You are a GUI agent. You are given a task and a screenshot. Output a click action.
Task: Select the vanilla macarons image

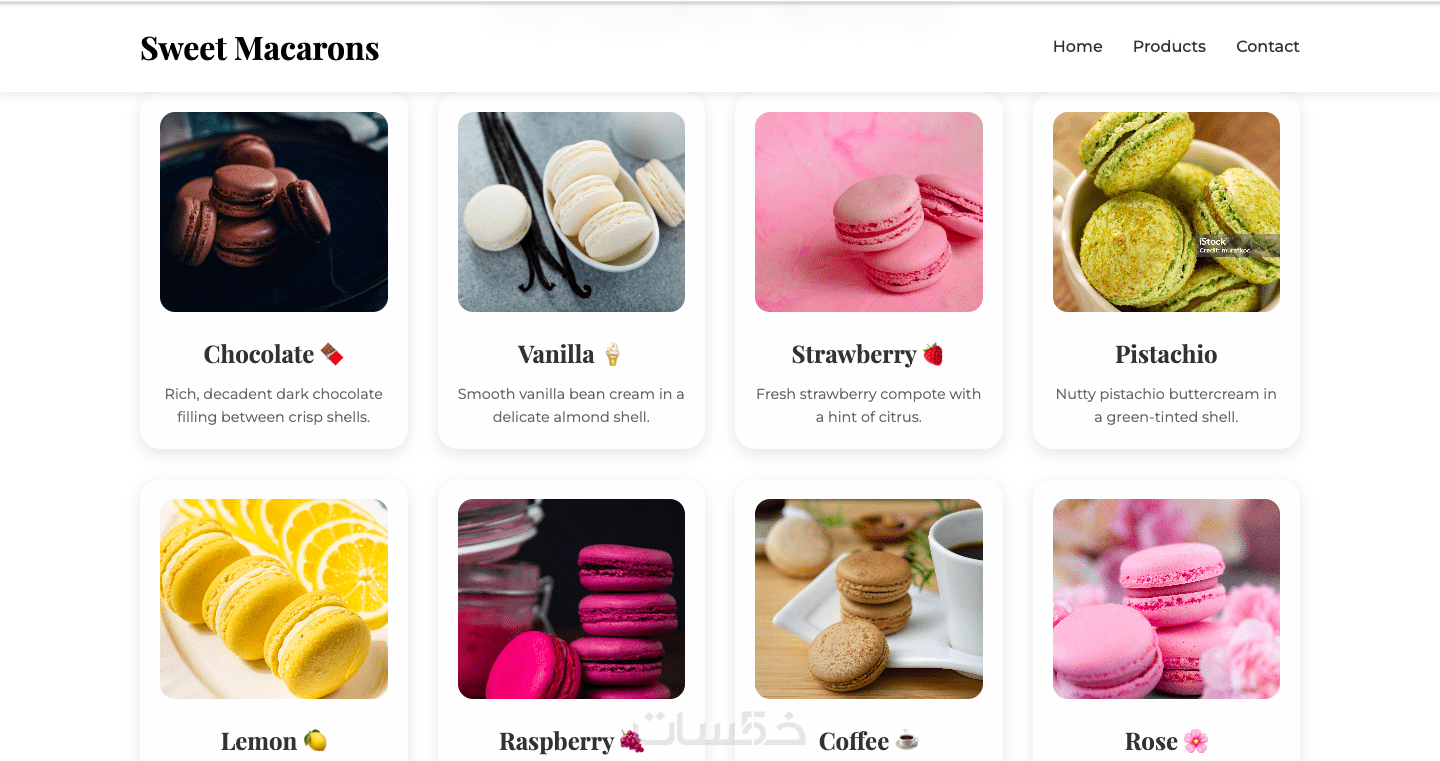click(x=571, y=212)
